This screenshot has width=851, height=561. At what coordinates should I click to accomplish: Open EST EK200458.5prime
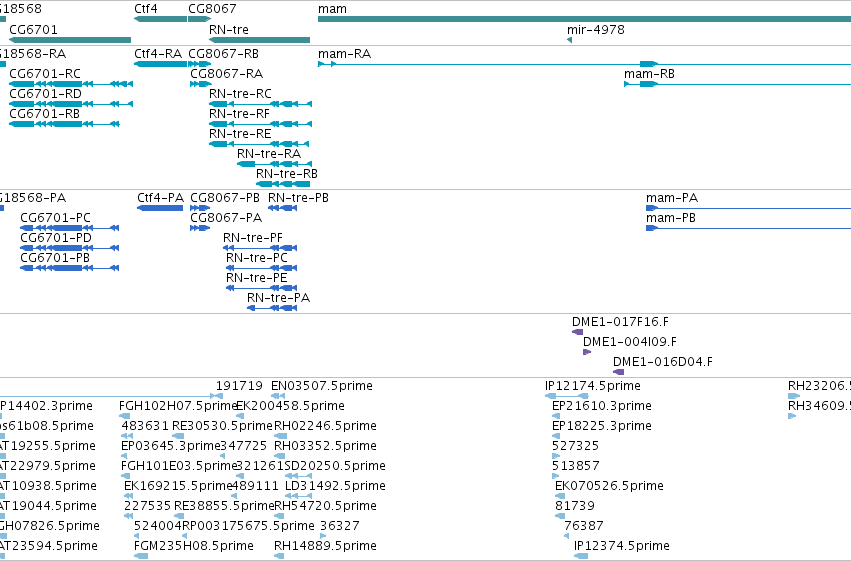[290, 406]
